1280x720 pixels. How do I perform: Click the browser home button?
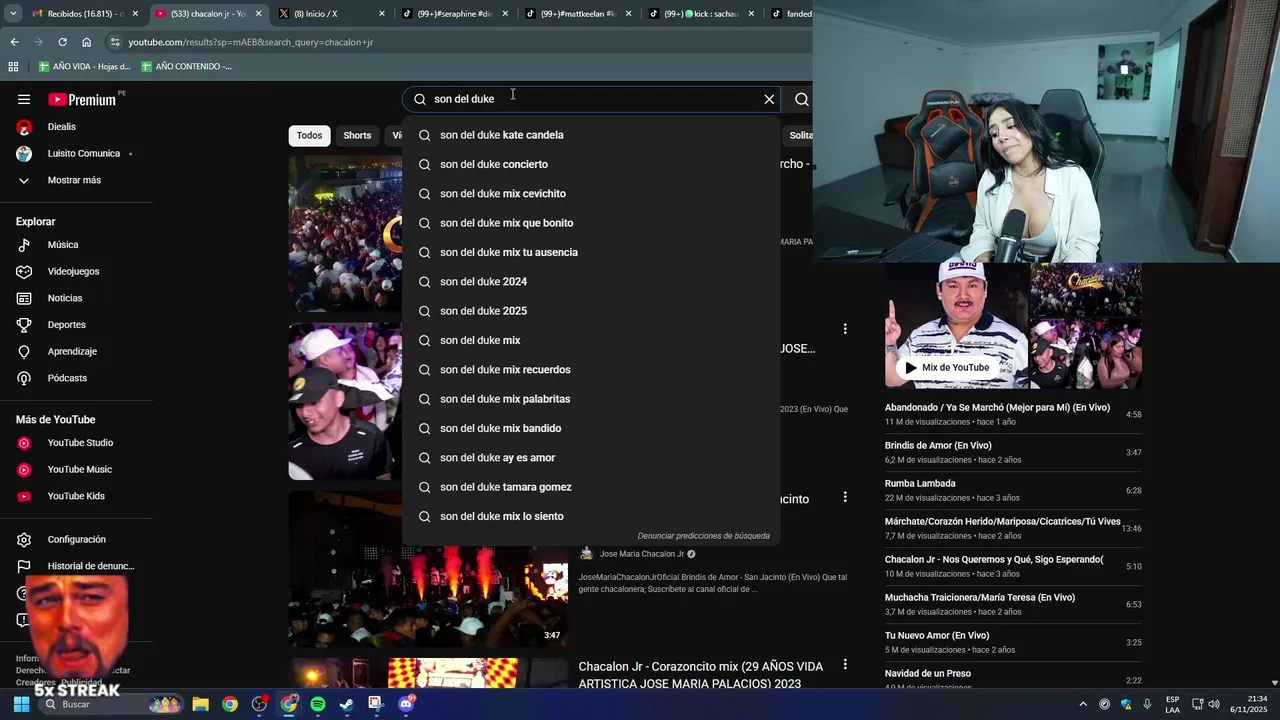(86, 42)
